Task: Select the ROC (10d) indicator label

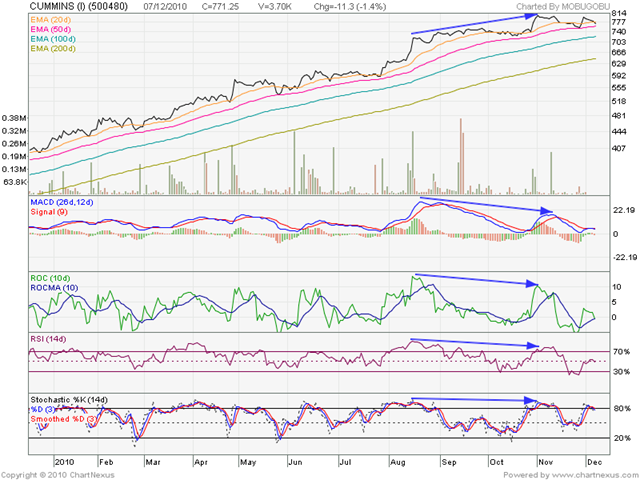Action: (50, 278)
